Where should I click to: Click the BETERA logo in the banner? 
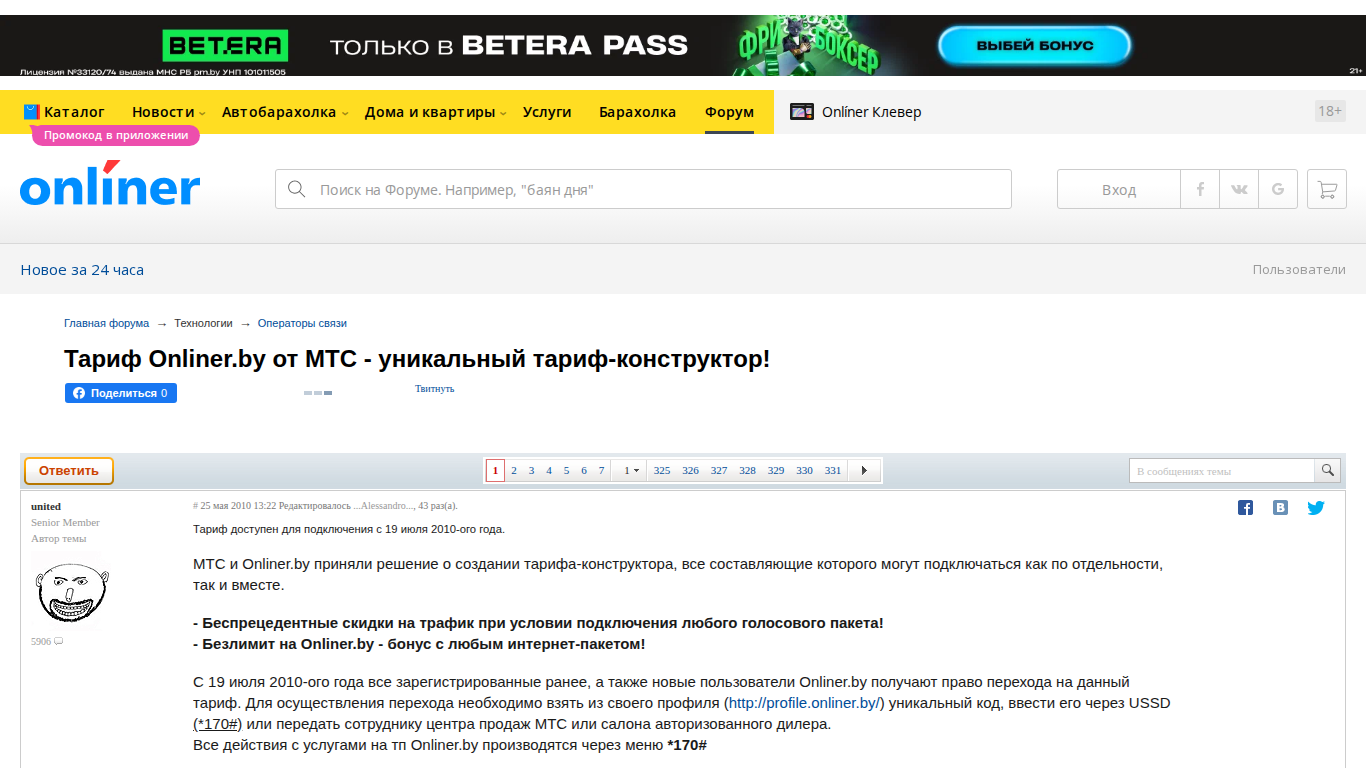[x=225, y=45]
